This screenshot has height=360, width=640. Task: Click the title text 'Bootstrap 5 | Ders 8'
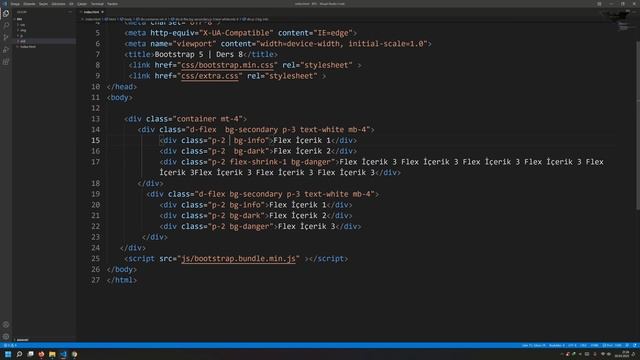click(x=198, y=54)
